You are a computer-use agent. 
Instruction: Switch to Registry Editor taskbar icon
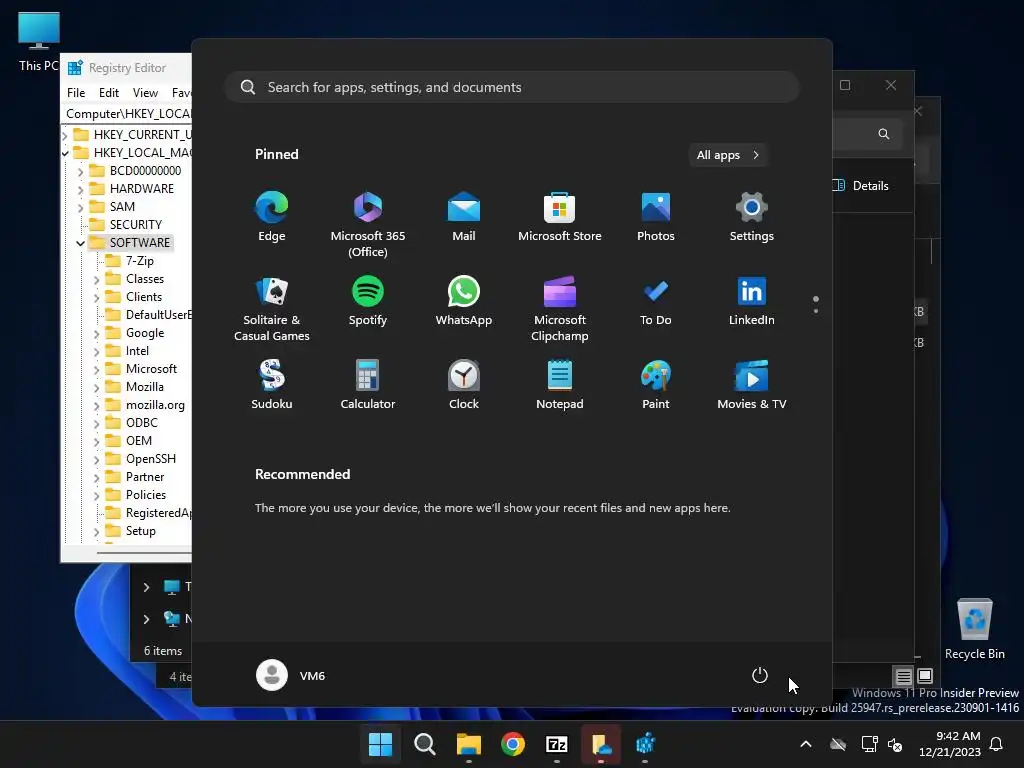(x=645, y=744)
